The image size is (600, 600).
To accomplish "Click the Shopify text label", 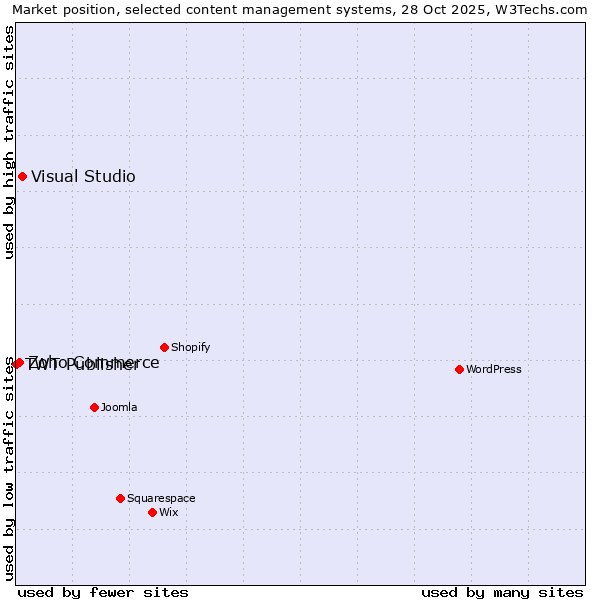I will (190, 348).
